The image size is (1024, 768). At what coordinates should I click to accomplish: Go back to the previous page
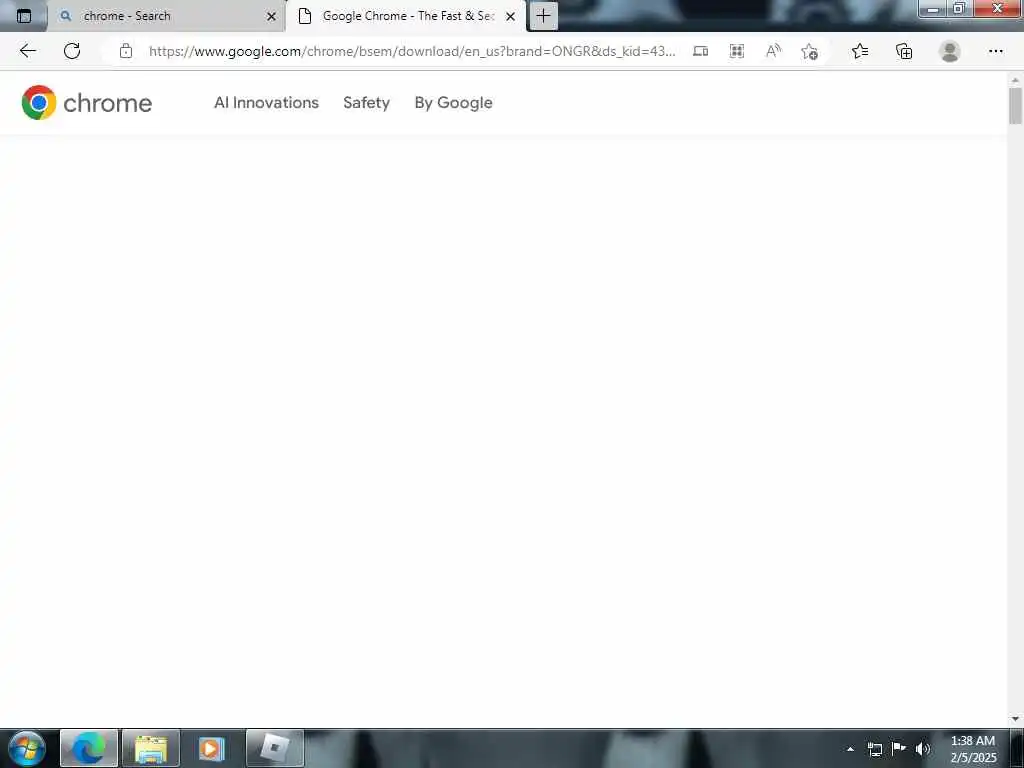(x=27, y=51)
